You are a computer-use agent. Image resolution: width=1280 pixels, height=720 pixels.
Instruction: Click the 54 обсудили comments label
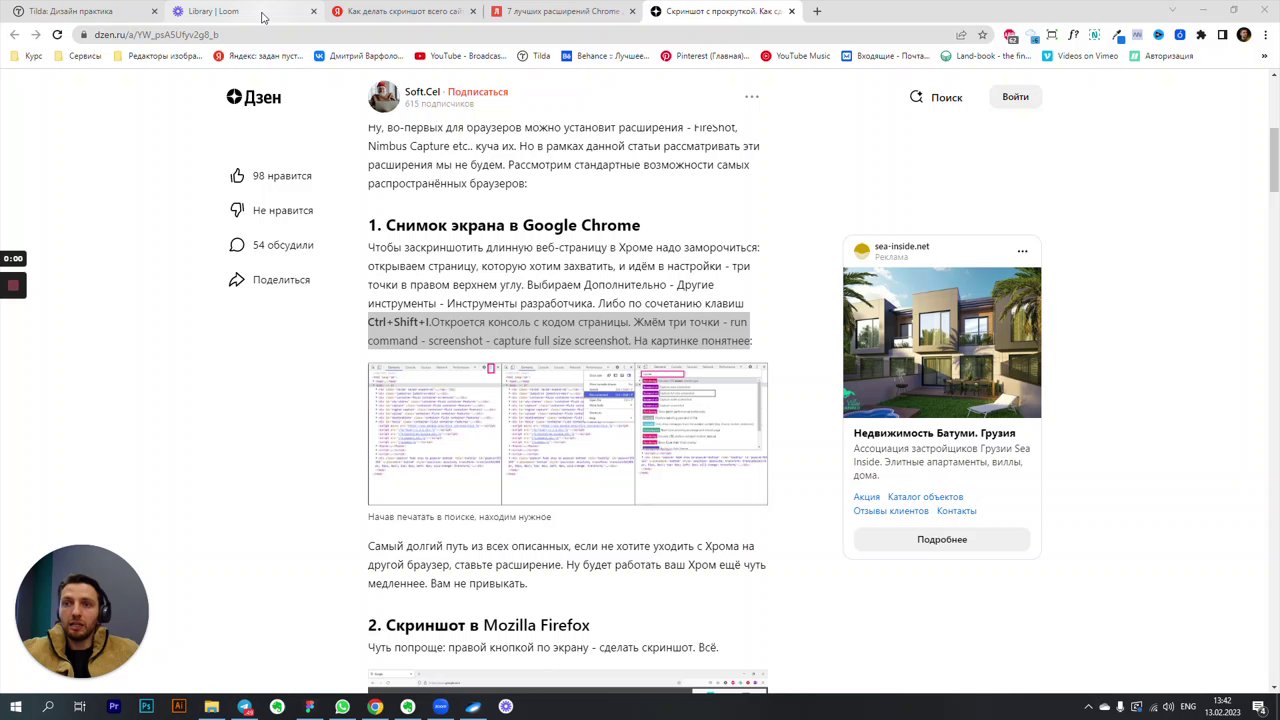pos(283,245)
